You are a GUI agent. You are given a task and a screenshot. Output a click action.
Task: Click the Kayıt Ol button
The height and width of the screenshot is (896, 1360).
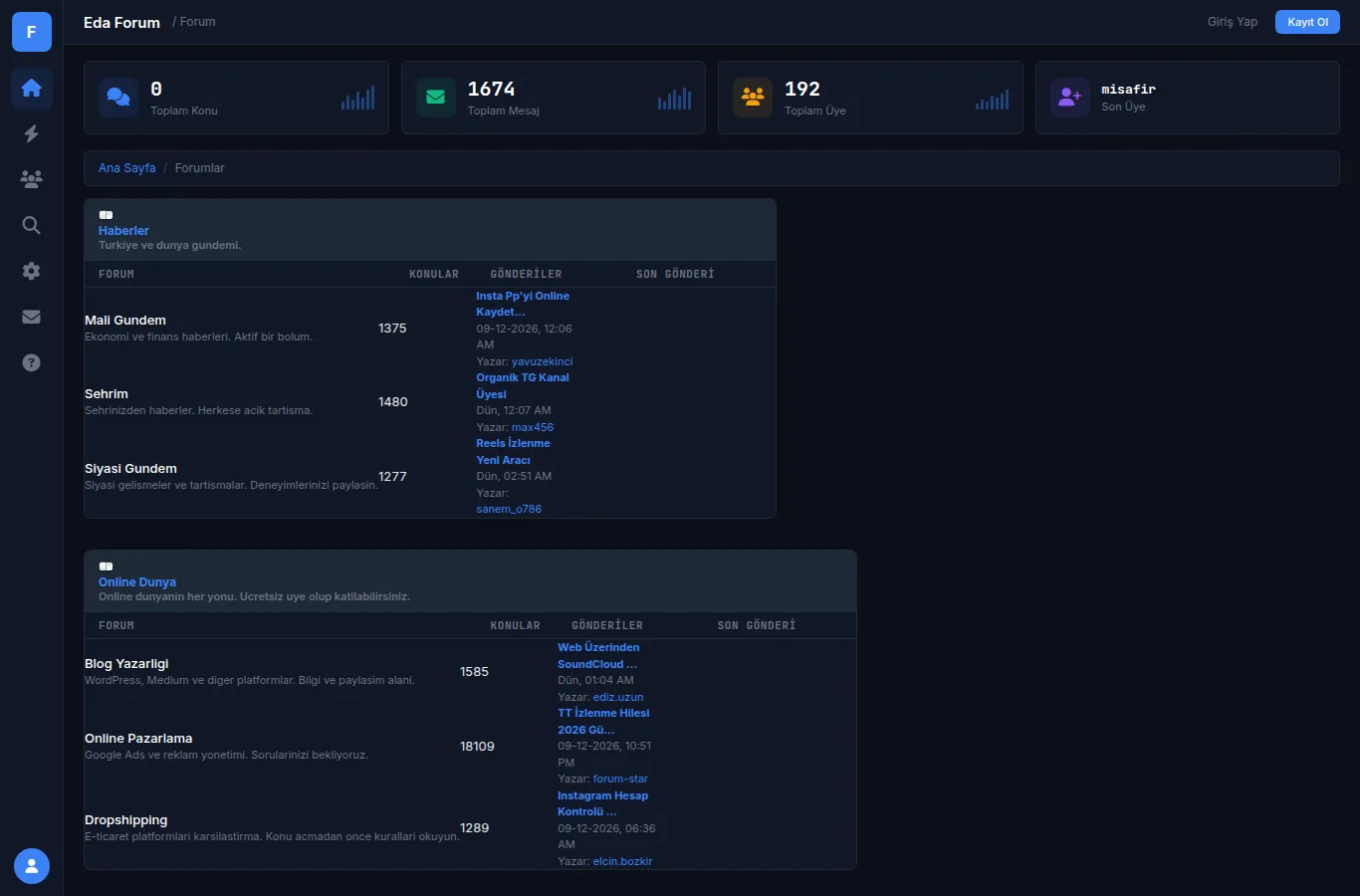click(x=1307, y=22)
